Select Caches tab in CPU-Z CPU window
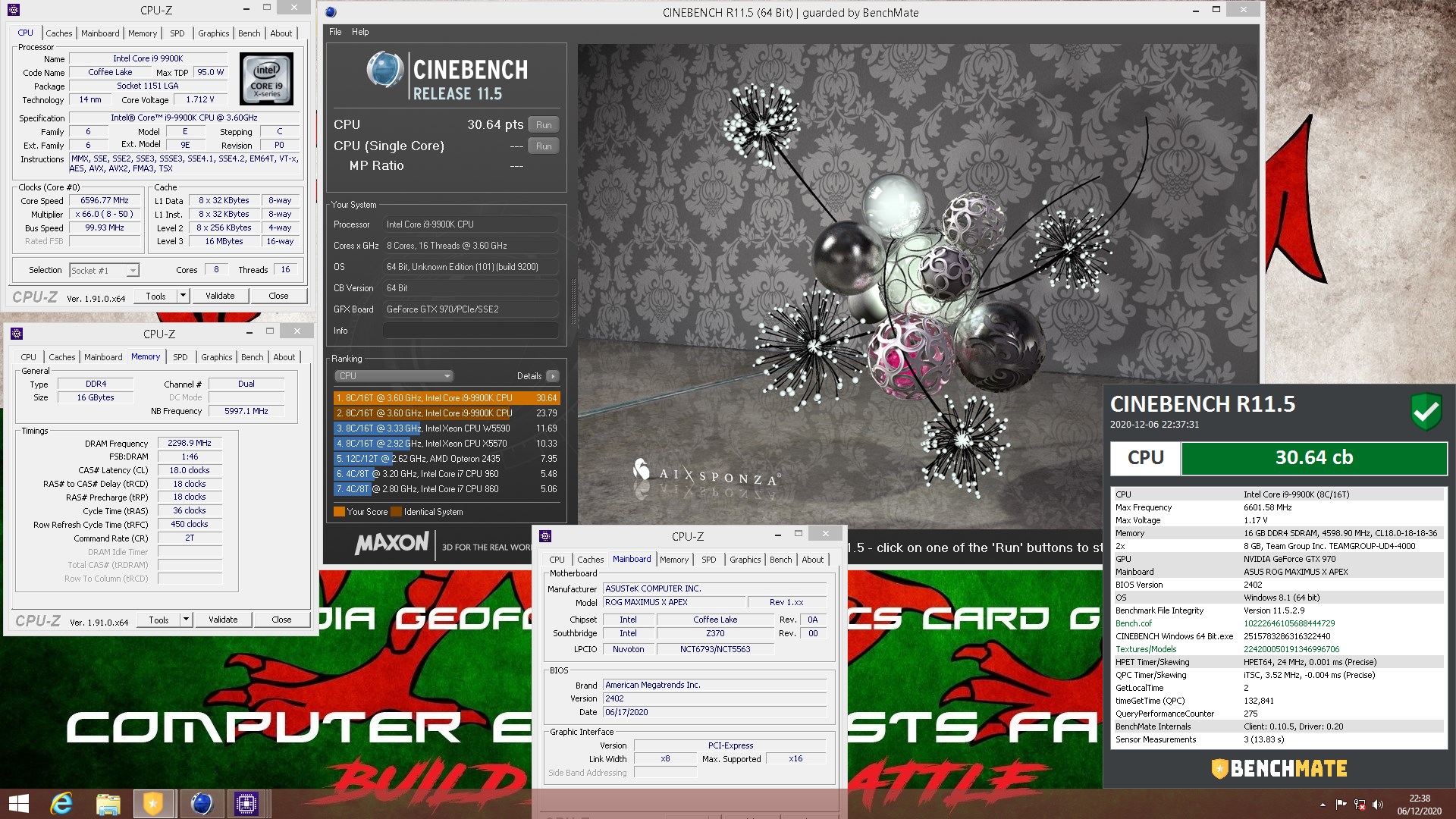Viewport: 1456px width, 819px height. [x=58, y=33]
